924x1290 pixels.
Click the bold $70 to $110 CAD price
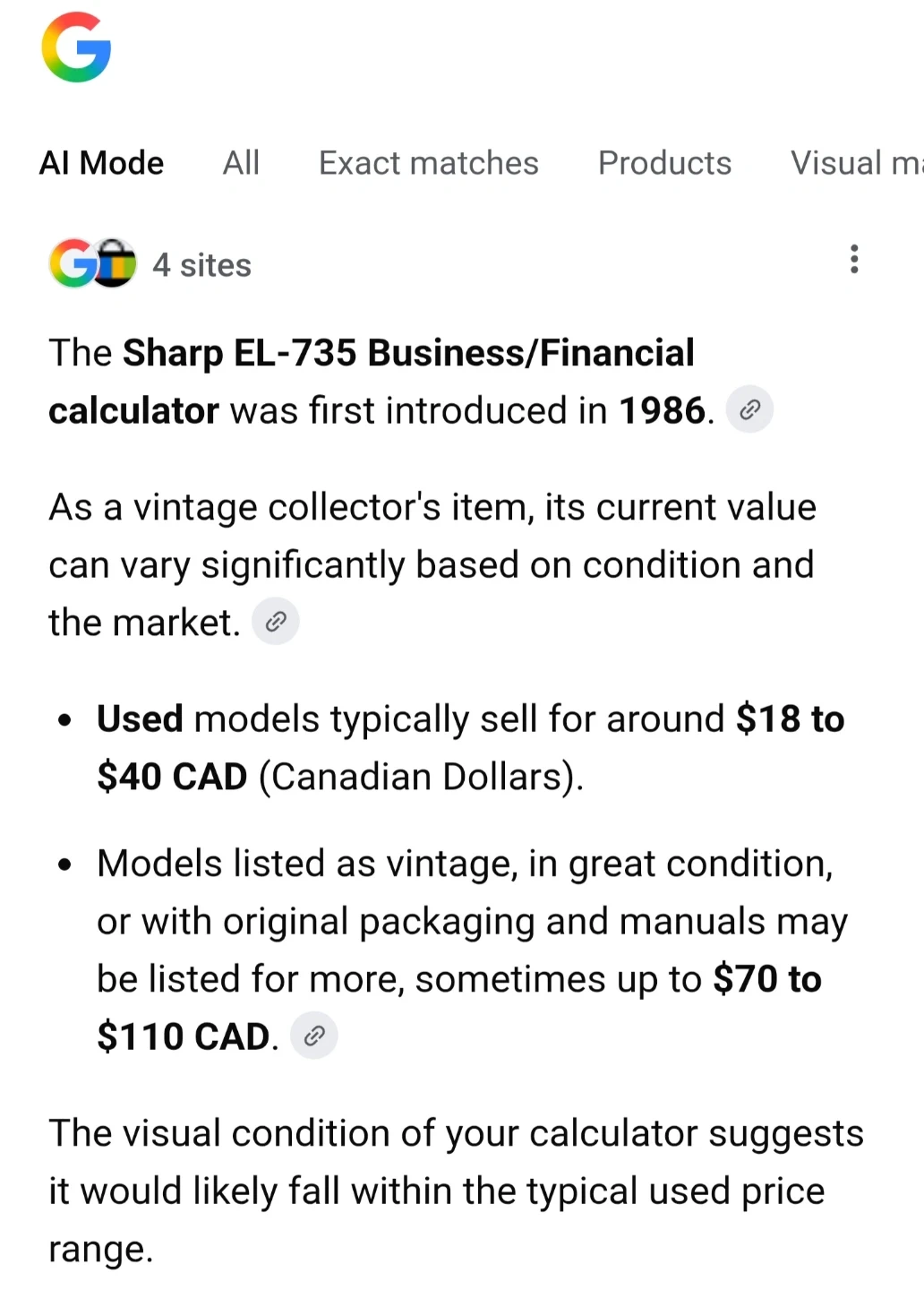(x=459, y=1008)
